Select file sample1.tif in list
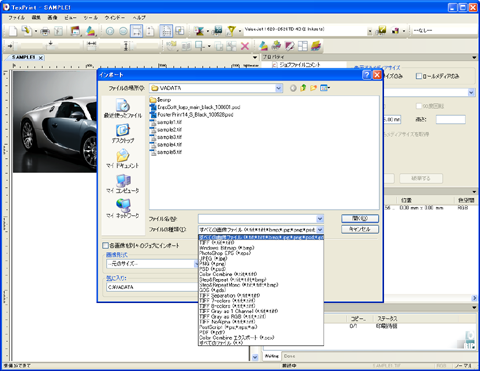Viewport: 480px width, 371px height. pos(166,122)
